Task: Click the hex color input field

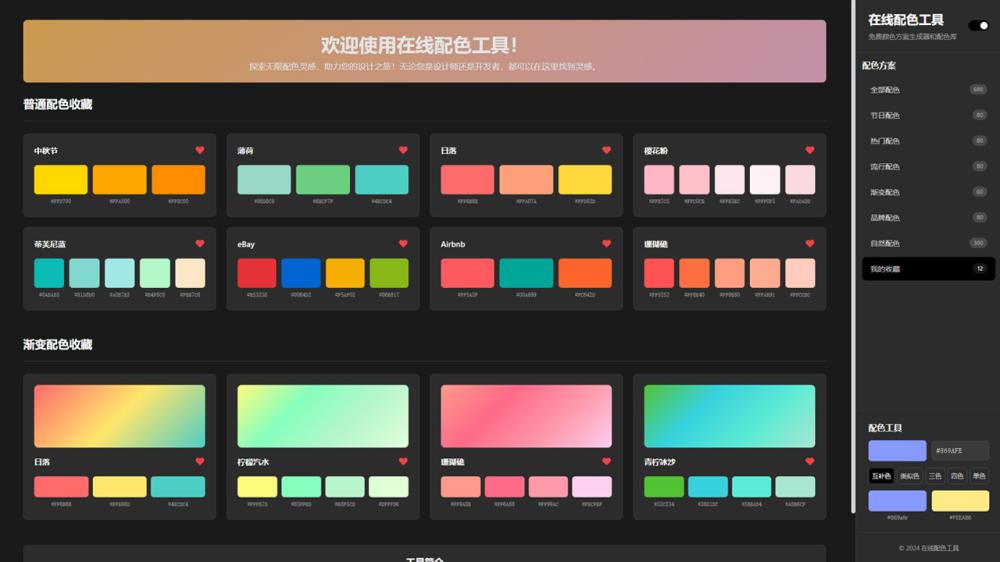Action: [960, 451]
